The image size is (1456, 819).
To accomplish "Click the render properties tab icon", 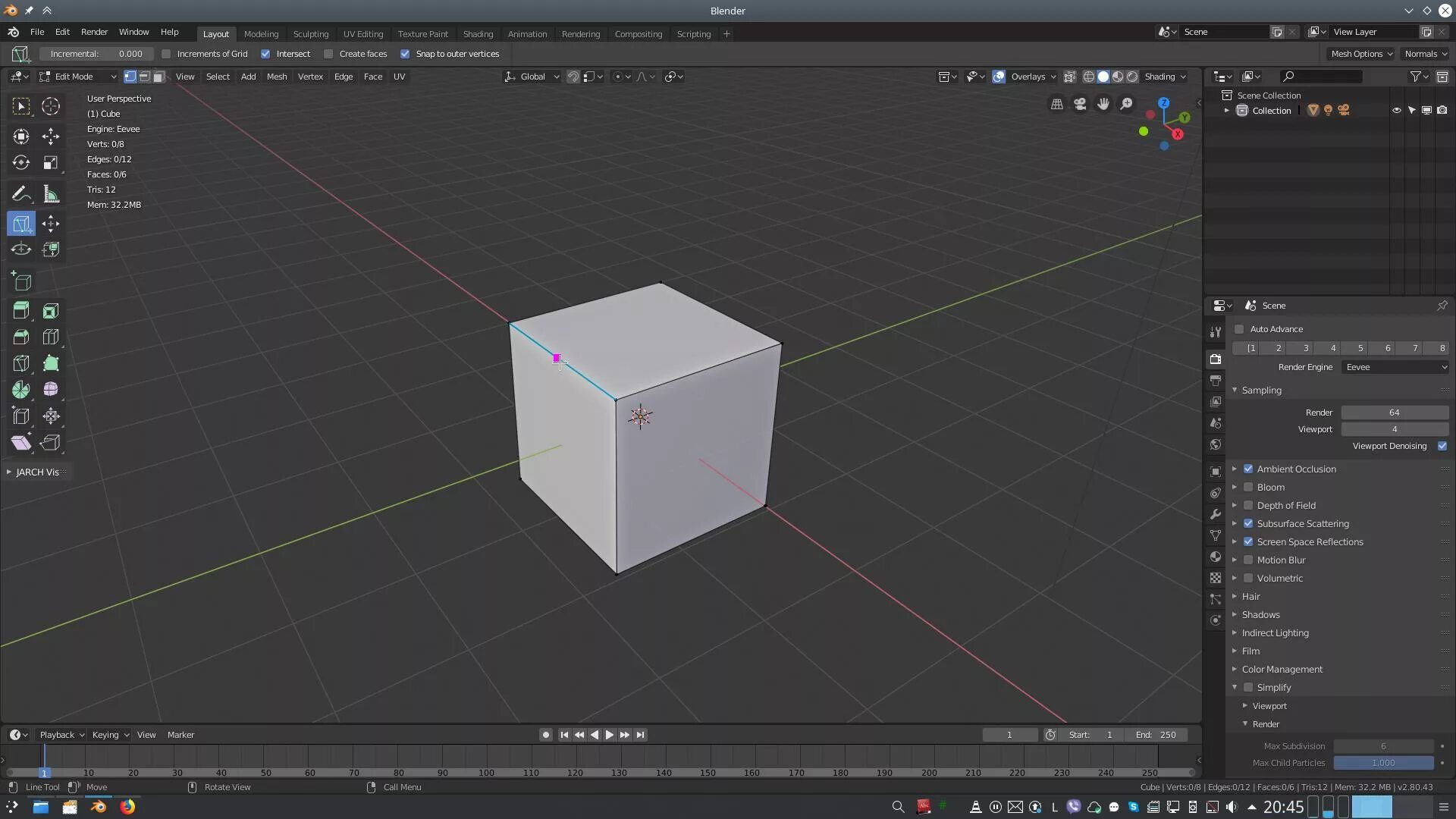I will pyautogui.click(x=1216, y=359).
